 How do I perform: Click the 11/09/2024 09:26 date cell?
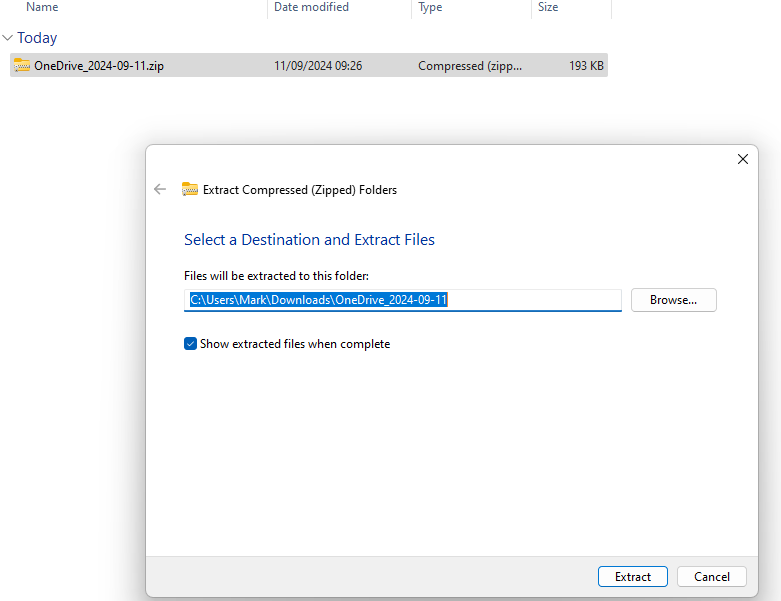click(318, 66)
